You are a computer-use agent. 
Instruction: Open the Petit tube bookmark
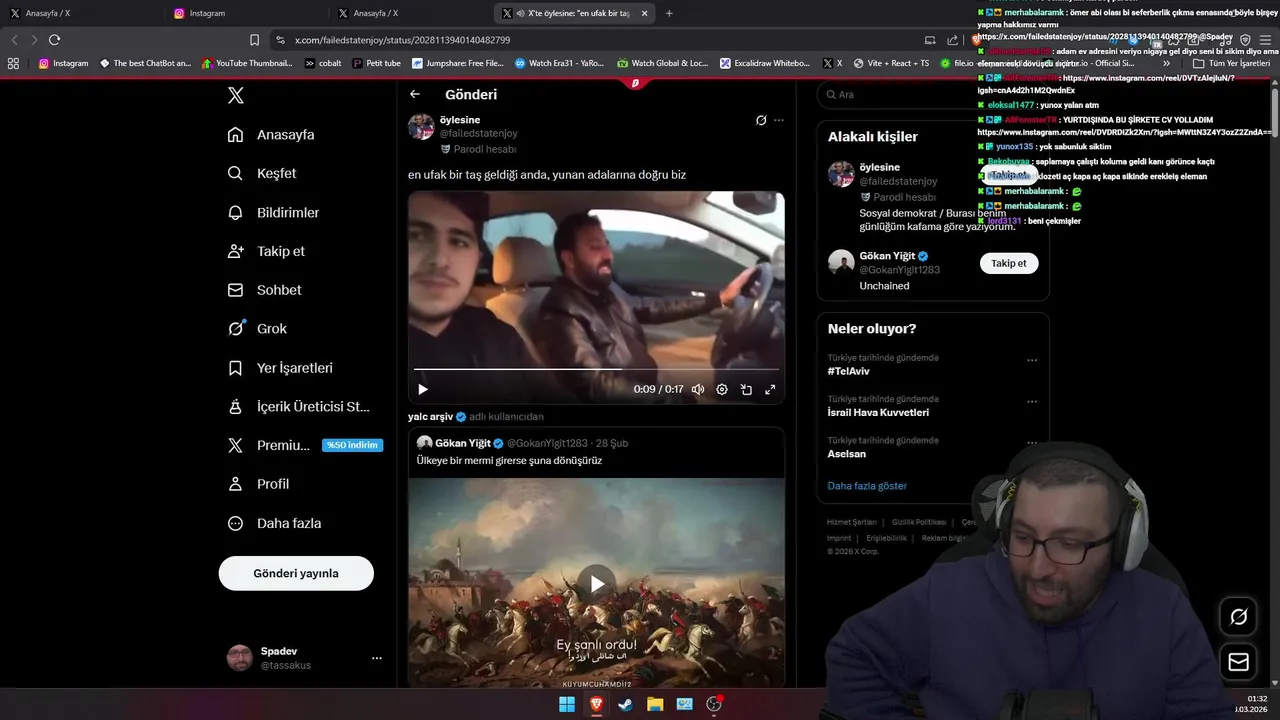coord(376,63)
